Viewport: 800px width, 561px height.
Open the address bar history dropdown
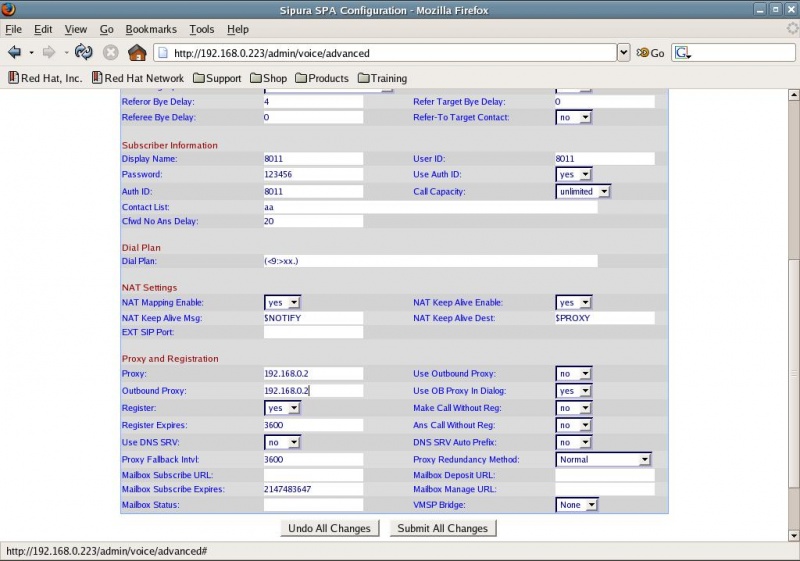[624, 52]
